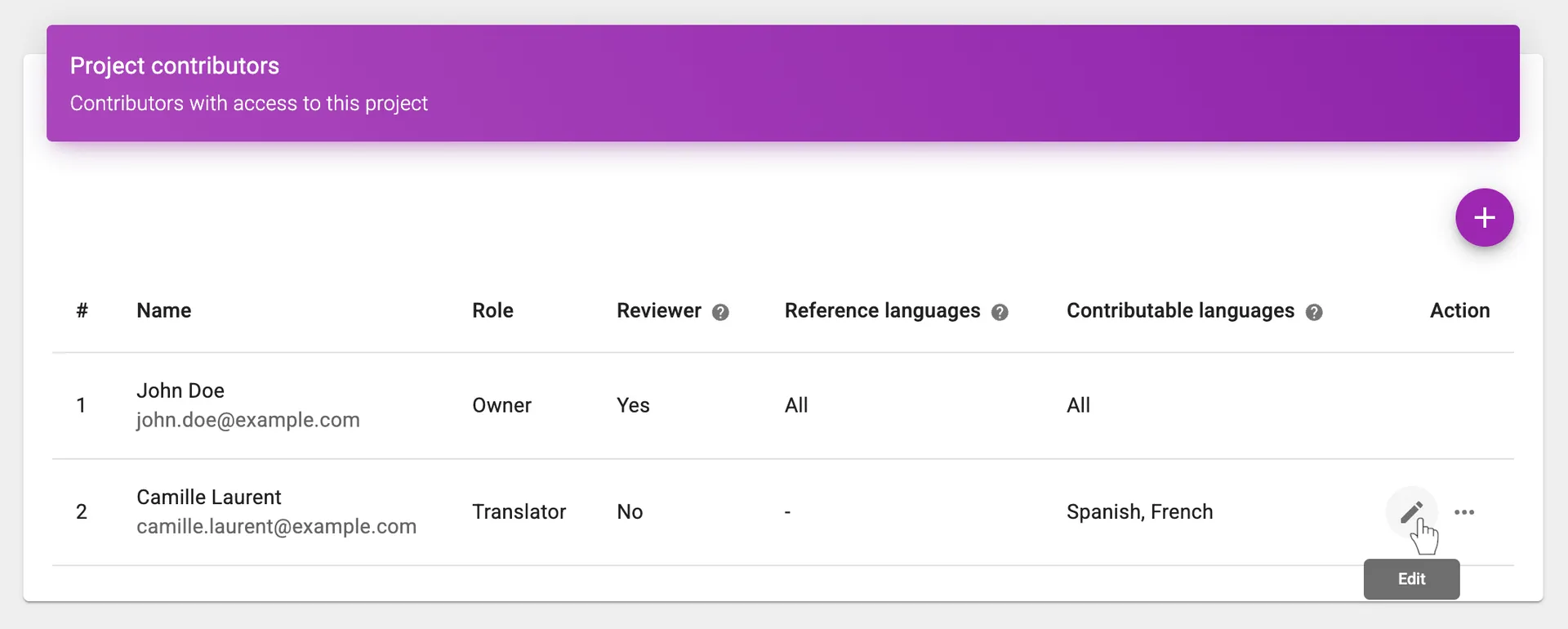Click the name Camille Laurent
Screen dimensions: 1568x629
point(209,497)
